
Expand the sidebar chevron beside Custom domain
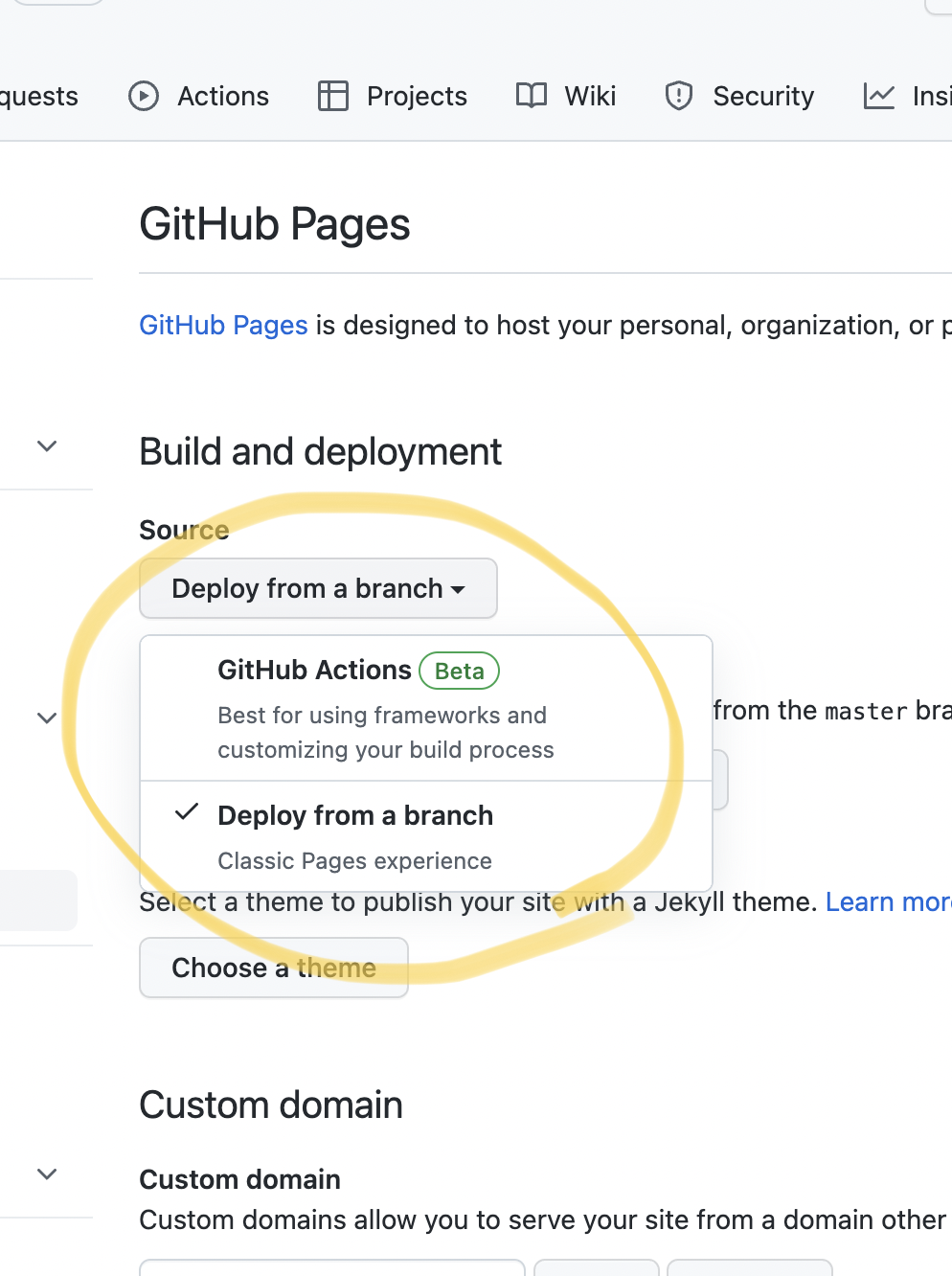(x=47, y=1173)
